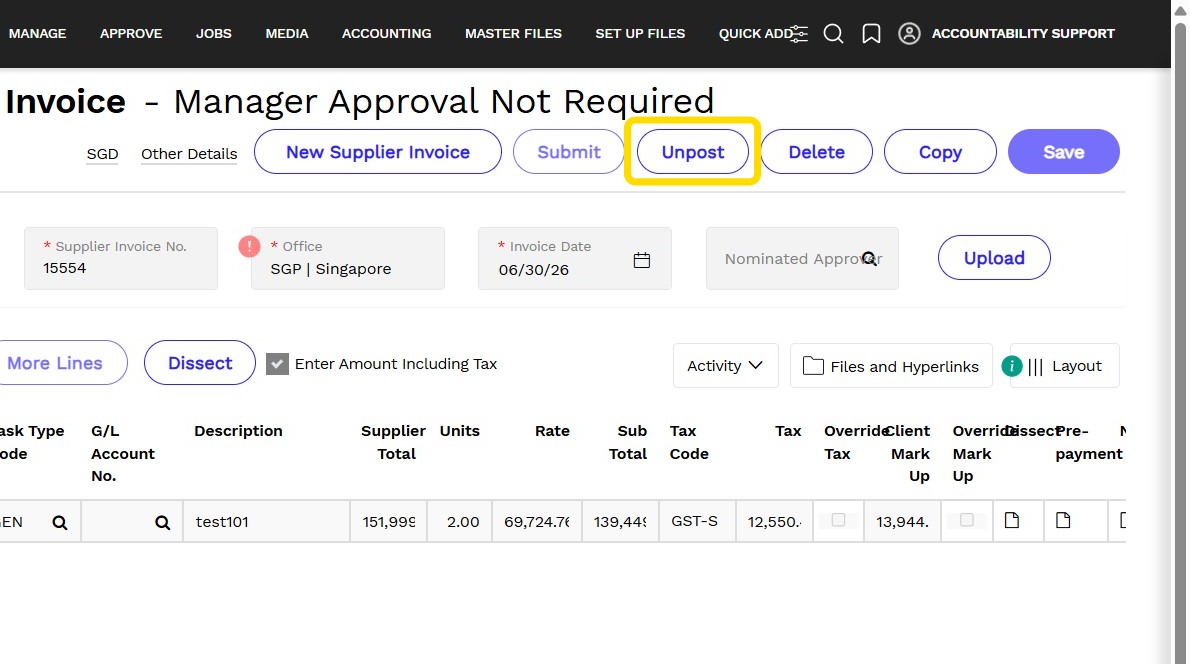
Task: Open the search magnifier in top bar
Action: click(x=833, y=33)
